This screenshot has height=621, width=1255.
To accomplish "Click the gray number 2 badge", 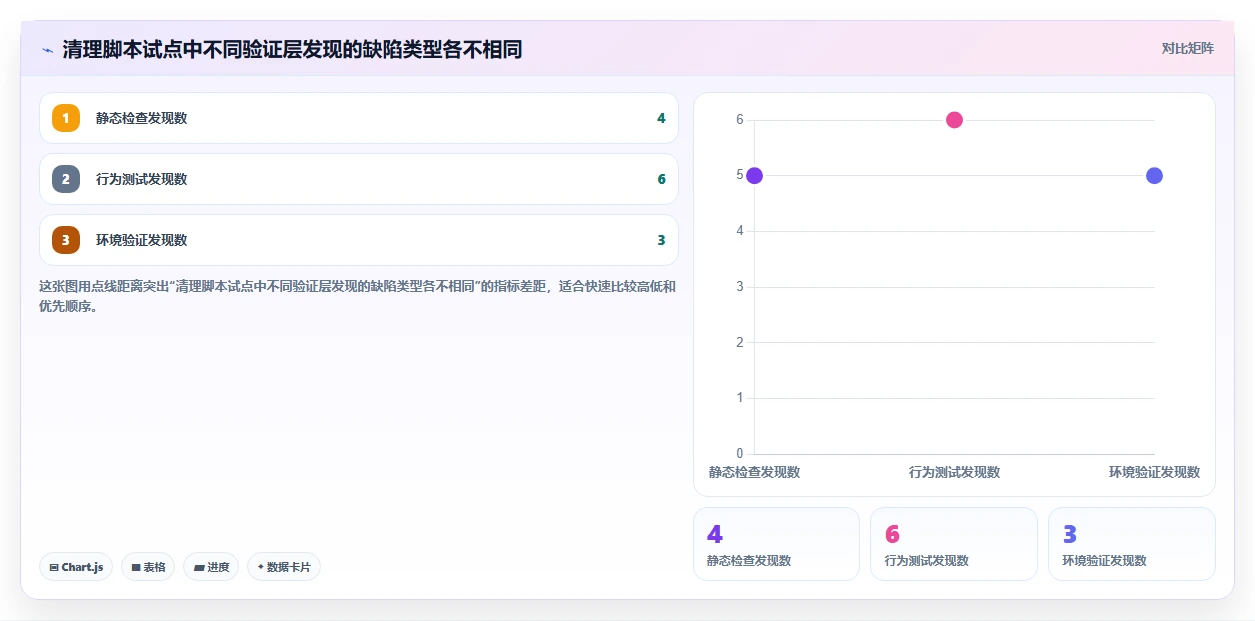I will click(66, 179).
